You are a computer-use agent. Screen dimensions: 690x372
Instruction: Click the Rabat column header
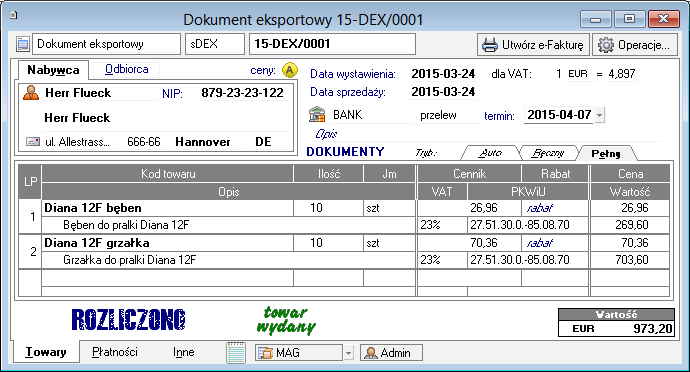[555, 174]
